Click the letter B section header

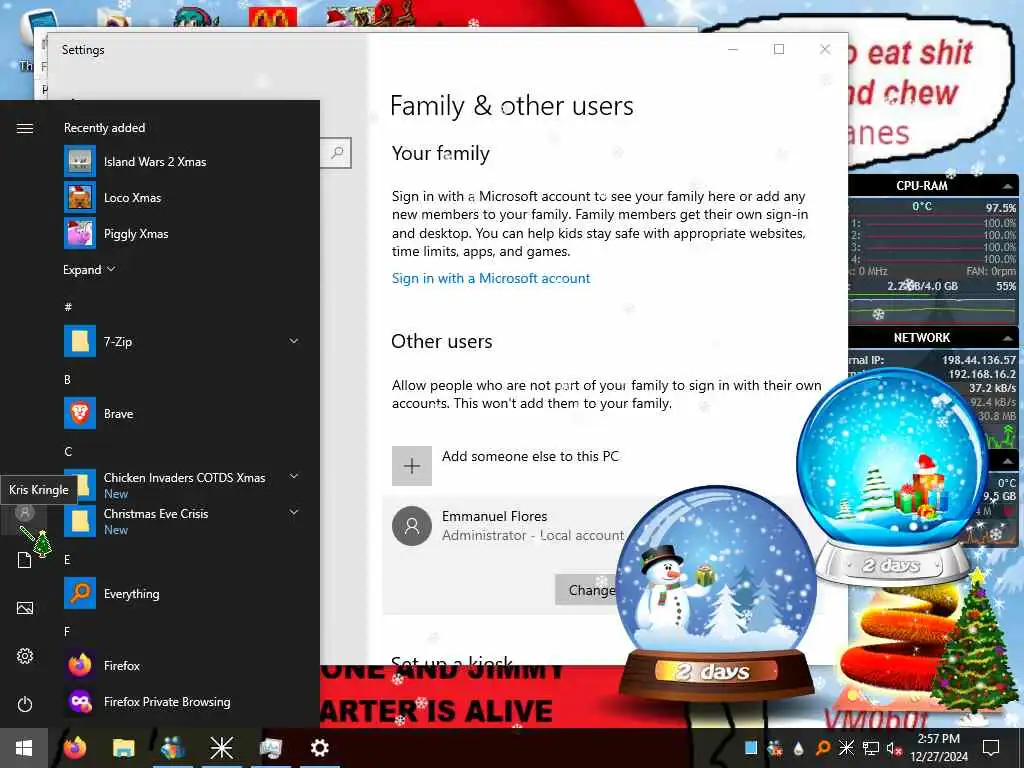pos(67,379)
